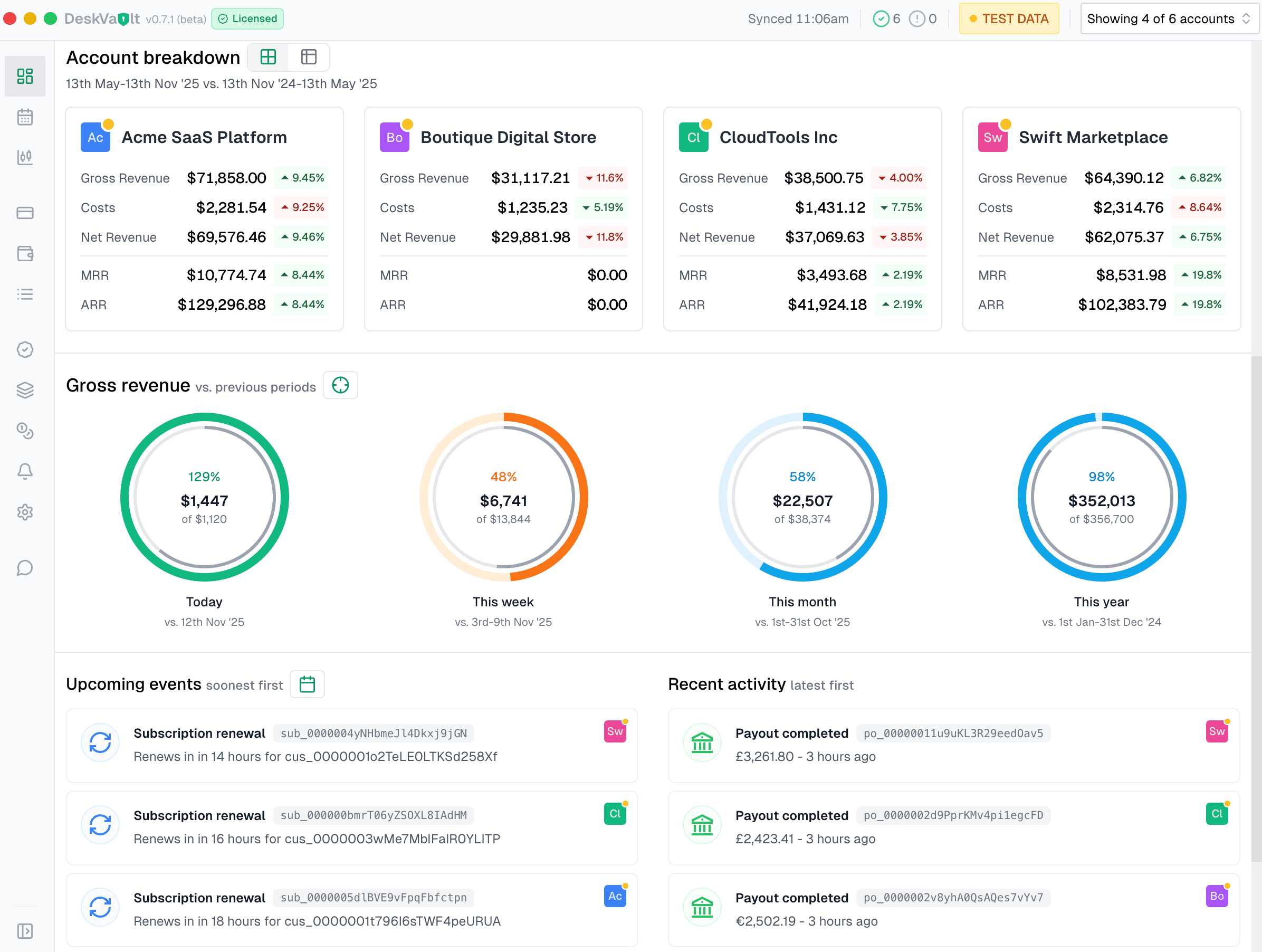Click the crosshair icon next to Gross revenue
This screenshot has width=1262, height=952.
pos(341,385)
